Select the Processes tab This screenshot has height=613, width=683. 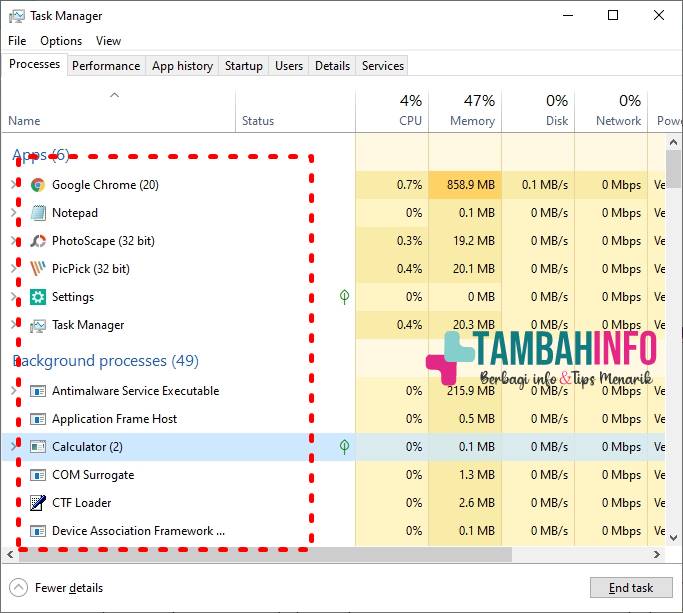[x=34, y=64]
